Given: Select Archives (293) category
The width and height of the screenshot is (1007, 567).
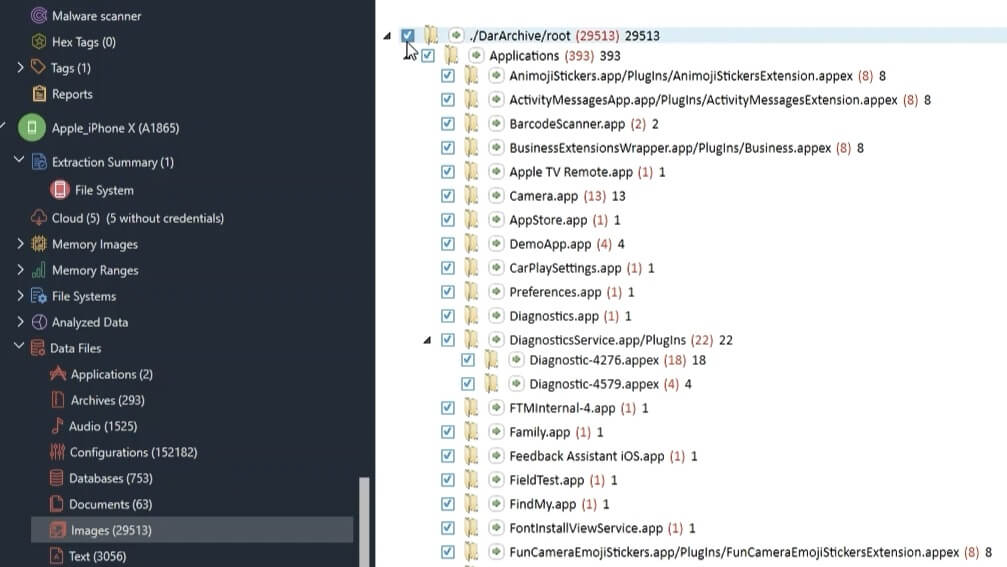Looking at the screenshot, I should (107, 400).
